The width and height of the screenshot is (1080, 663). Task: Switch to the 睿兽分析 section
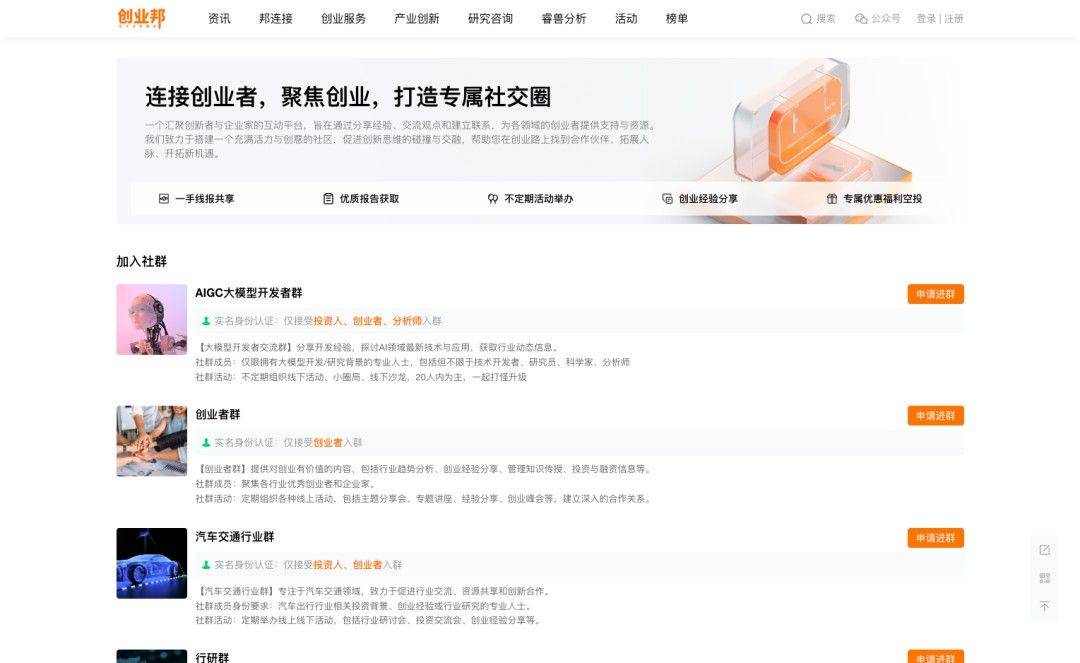pyautogui.click(x=560, y=18)
